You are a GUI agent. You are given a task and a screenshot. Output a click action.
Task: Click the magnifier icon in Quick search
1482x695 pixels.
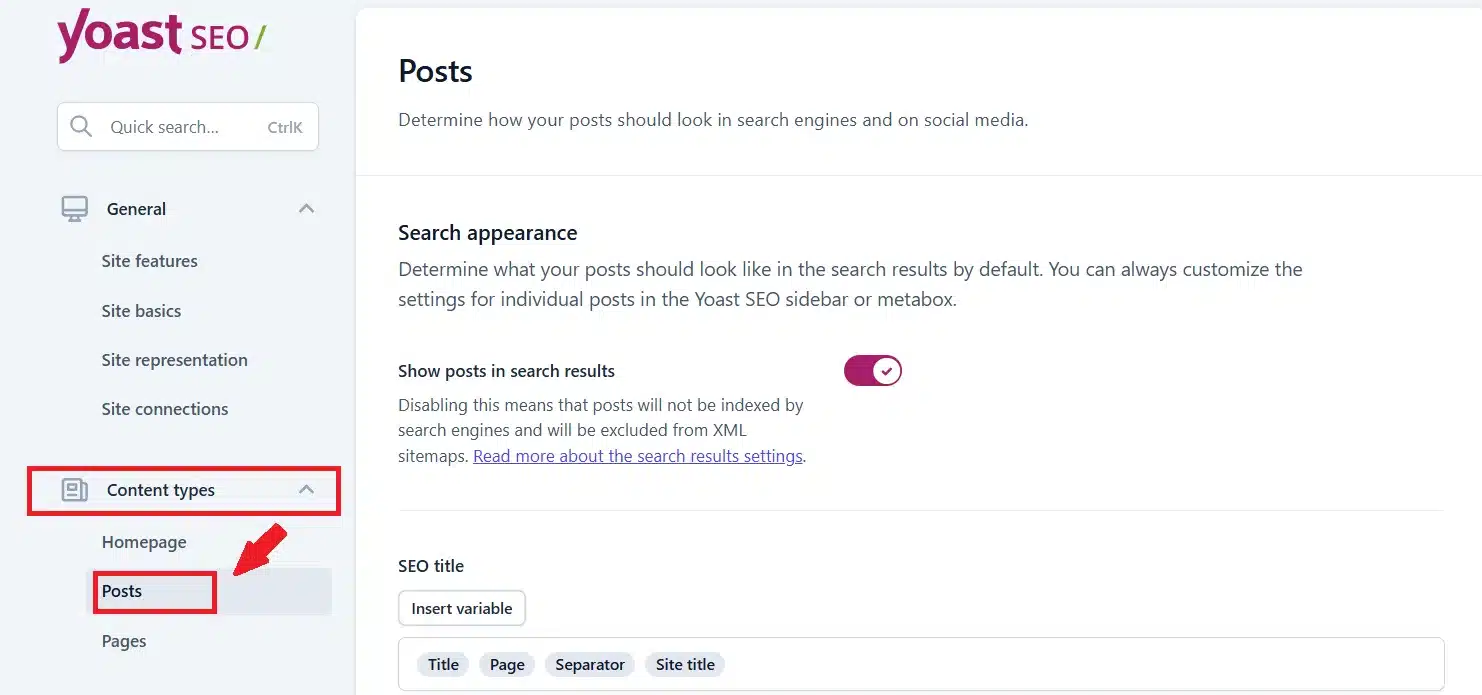pos(81,126)
